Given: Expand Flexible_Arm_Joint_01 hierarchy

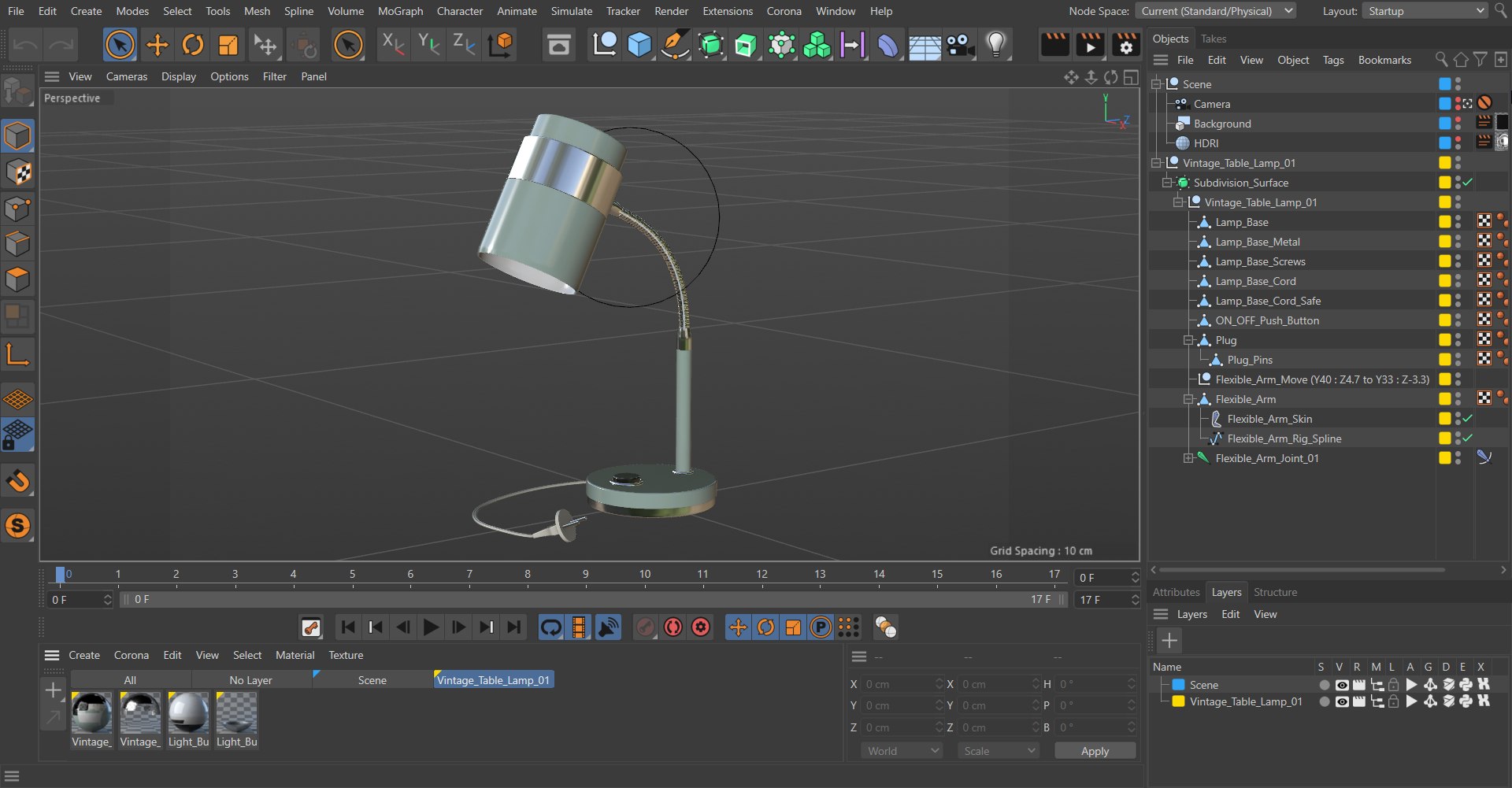Looking at the screenshot, I should pos(1188,458).
